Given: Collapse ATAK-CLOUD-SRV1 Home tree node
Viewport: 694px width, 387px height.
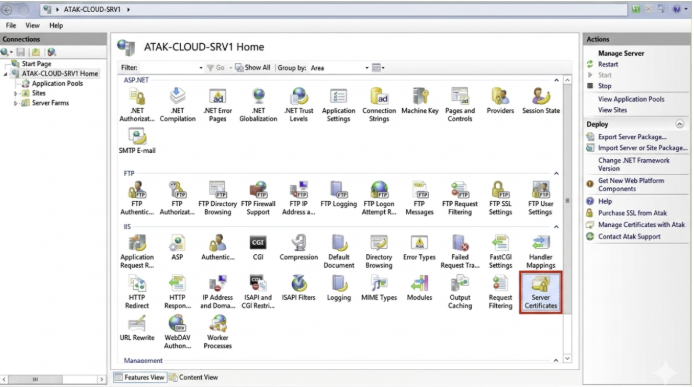Looking at the screenshot, I should point(5,74).
